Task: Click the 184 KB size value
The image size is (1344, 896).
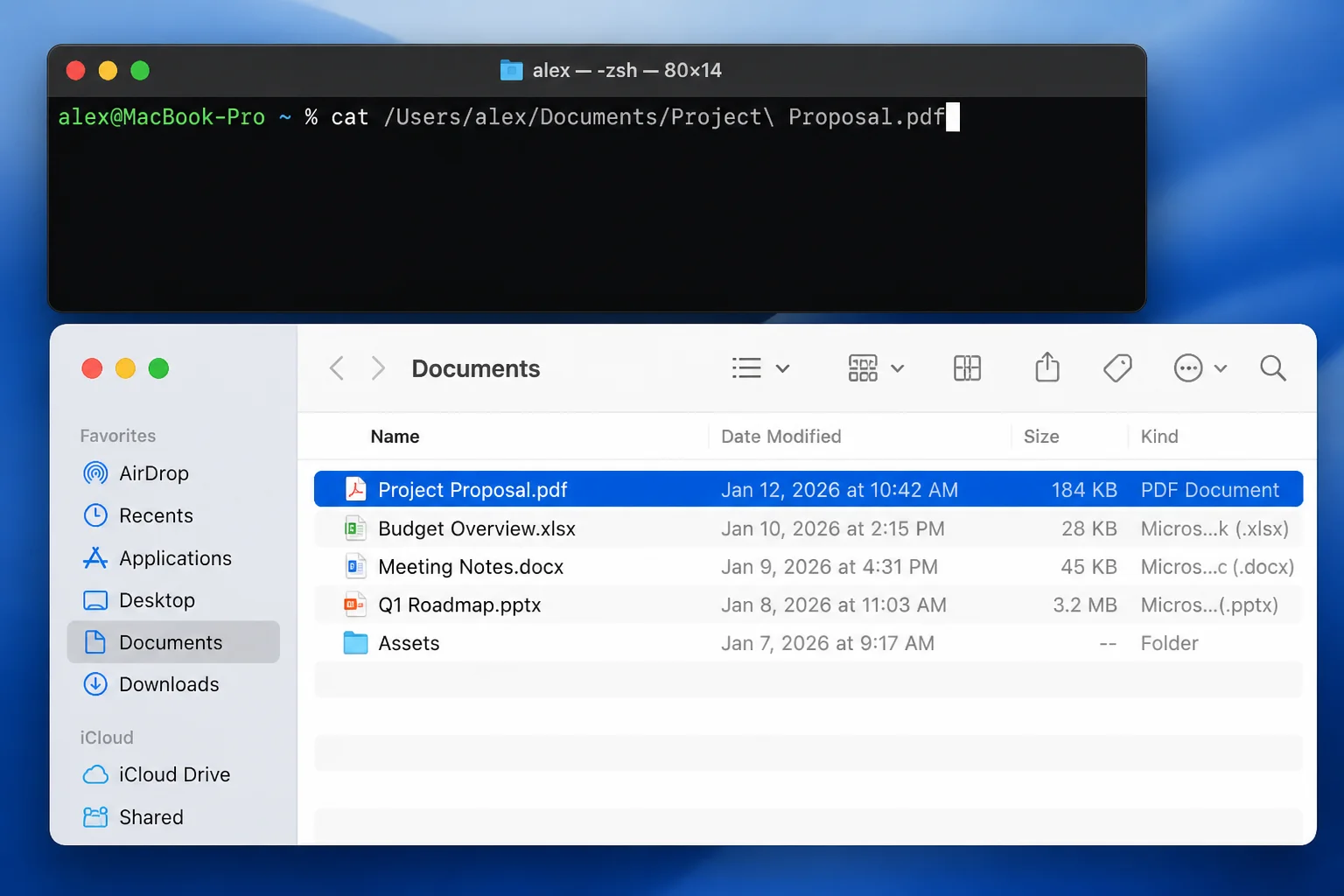Action: (1084, 490)
